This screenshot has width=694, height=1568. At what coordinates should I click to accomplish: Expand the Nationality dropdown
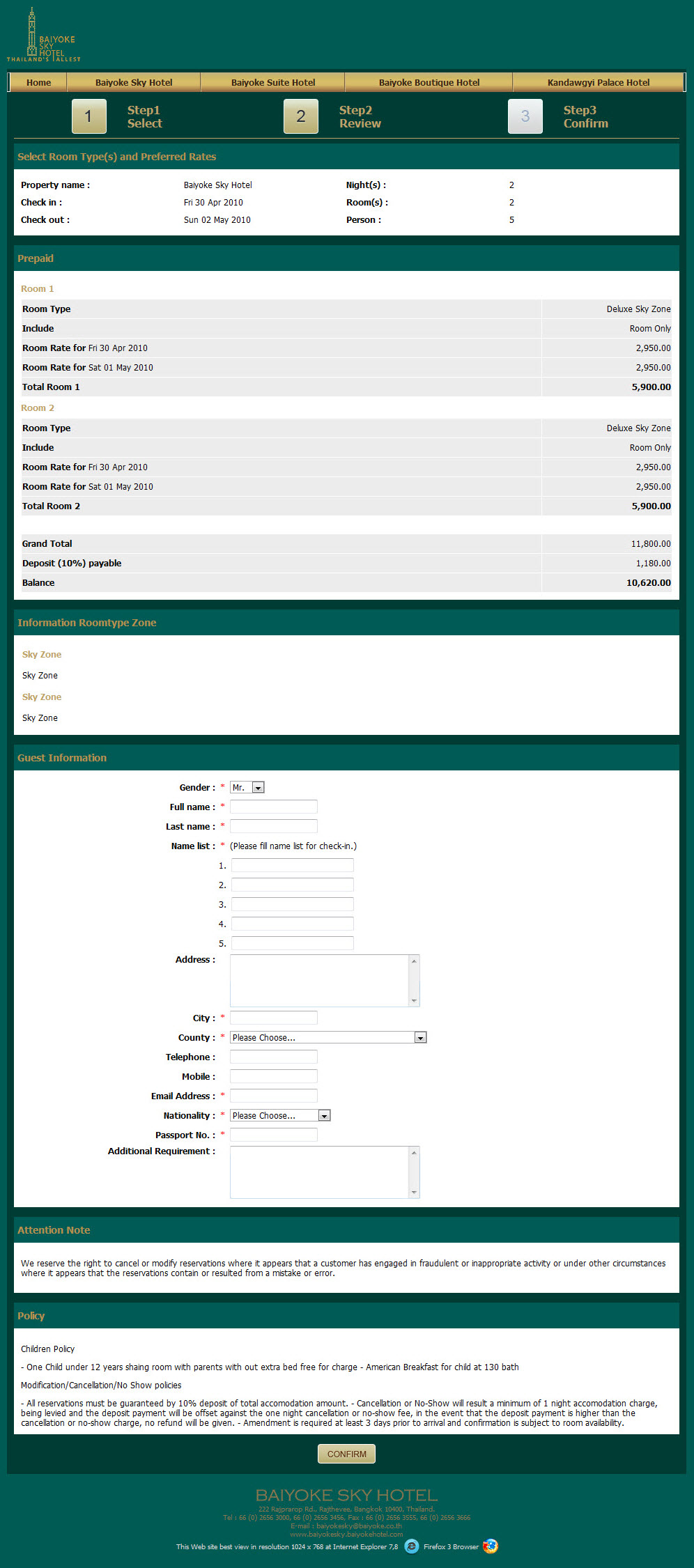[280, 1115]
